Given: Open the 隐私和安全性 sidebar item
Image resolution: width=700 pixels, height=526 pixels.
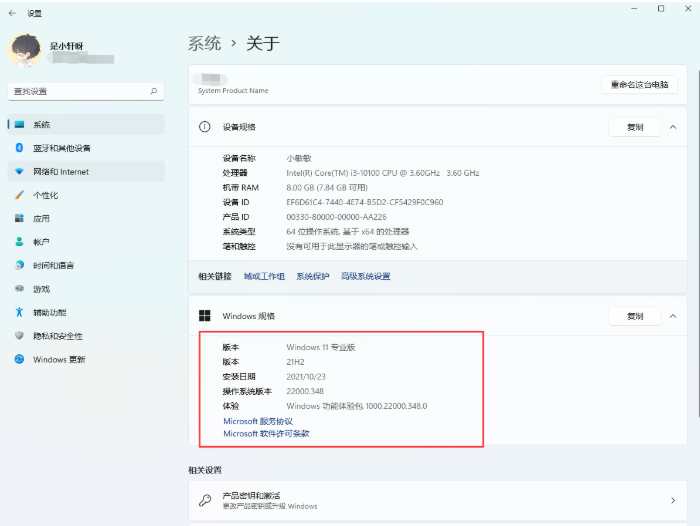Looking at the screenshot, I should pyautogui.click(x=86, y=336).
